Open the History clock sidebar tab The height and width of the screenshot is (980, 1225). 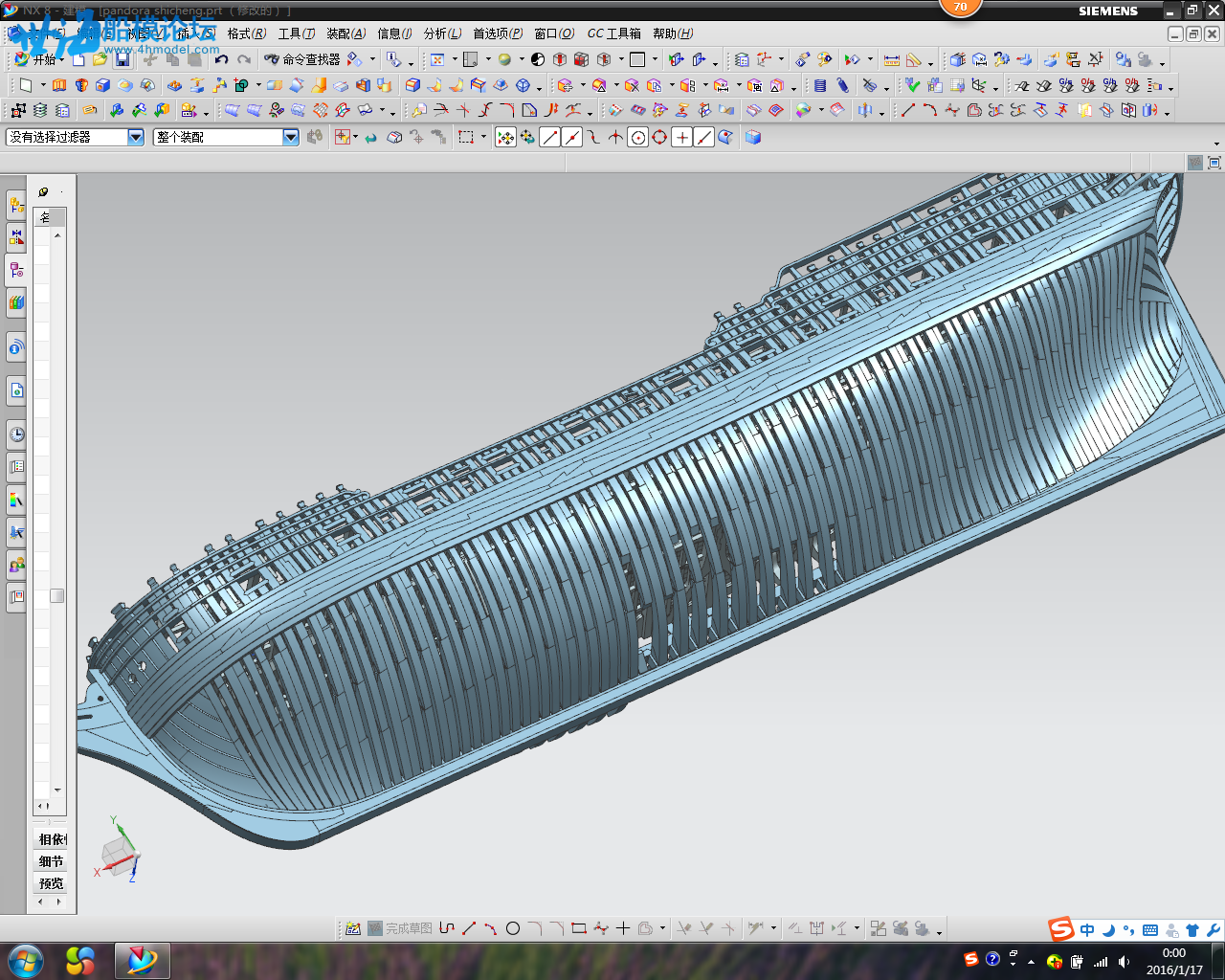[x=16, y=434]
